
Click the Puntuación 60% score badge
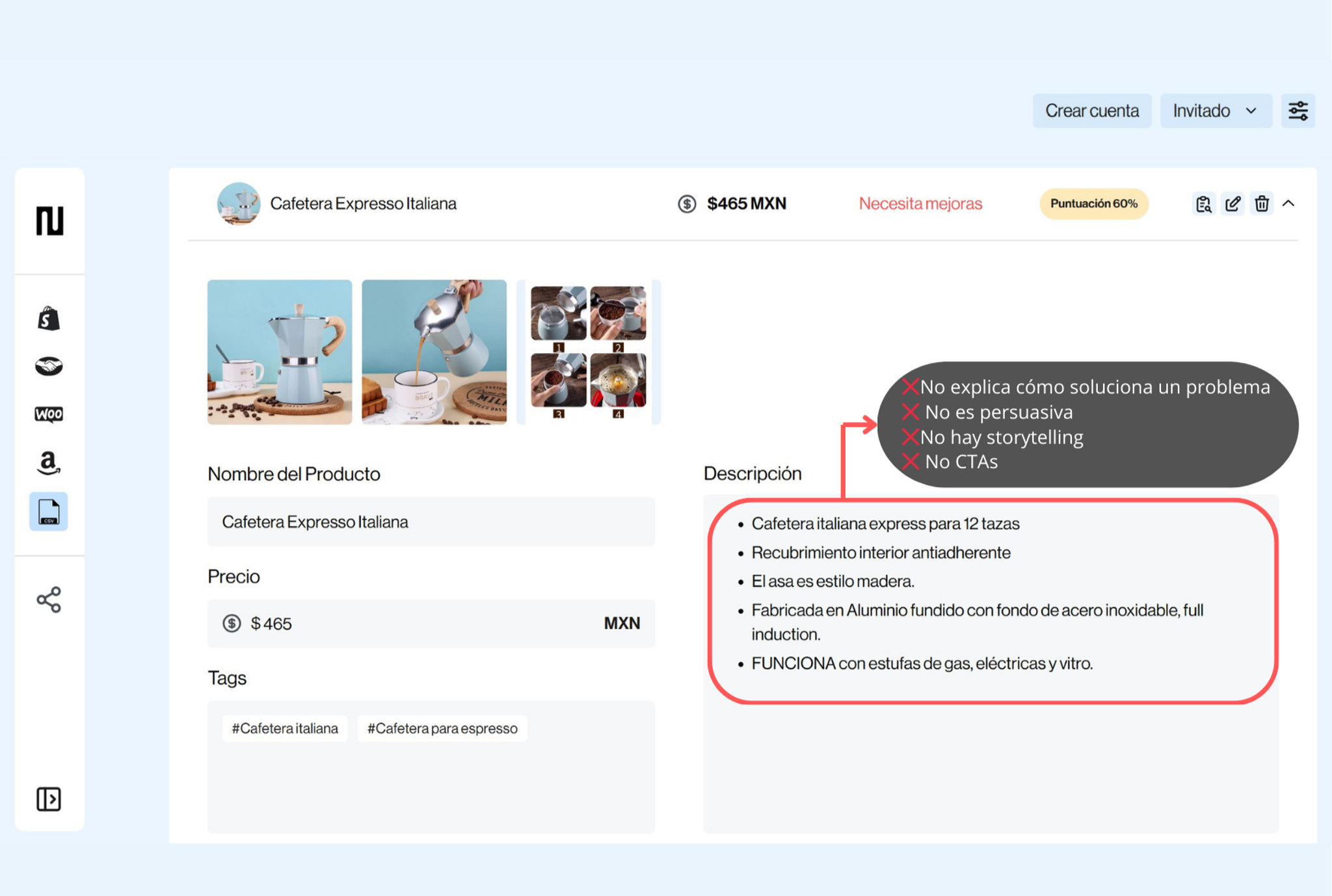(x=1093, y=204)
